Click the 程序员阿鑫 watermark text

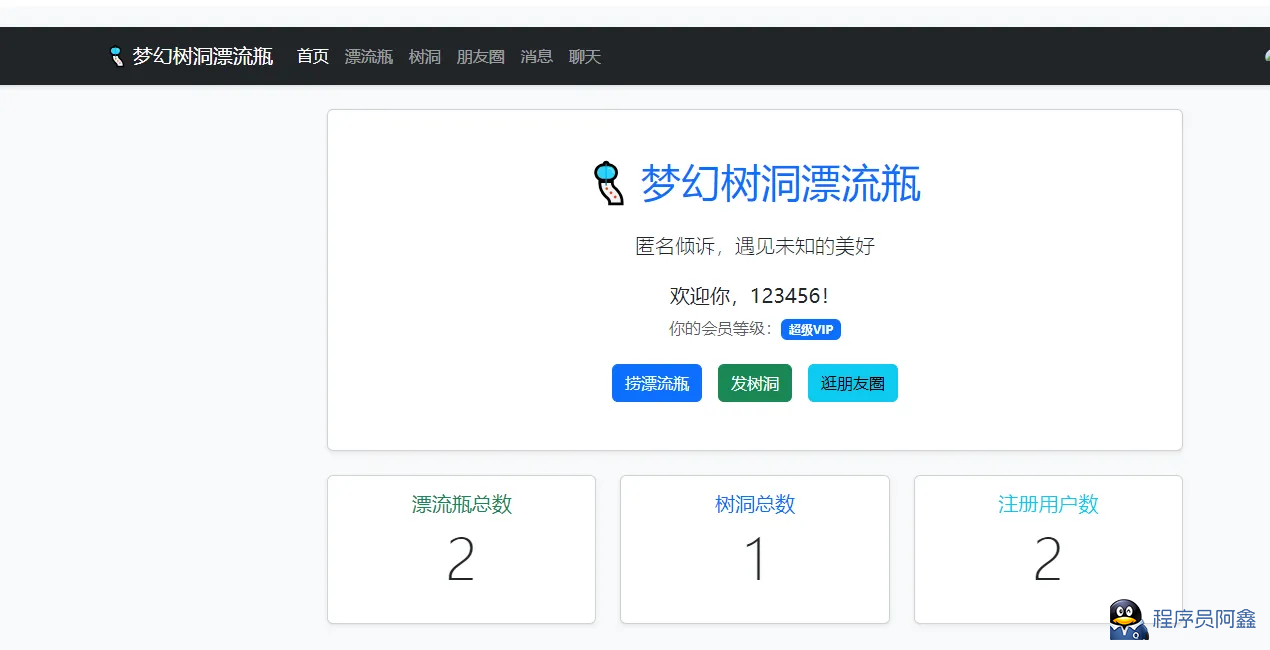point(1204,619)
